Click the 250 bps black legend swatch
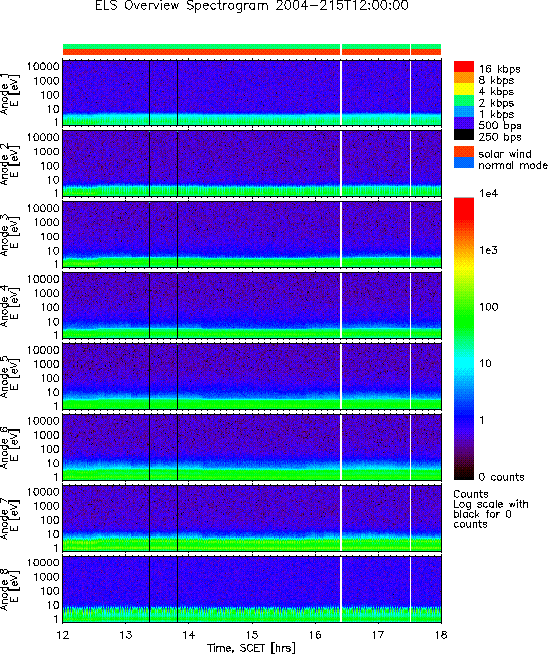This screenshot has height=654, width=548. 464,134
